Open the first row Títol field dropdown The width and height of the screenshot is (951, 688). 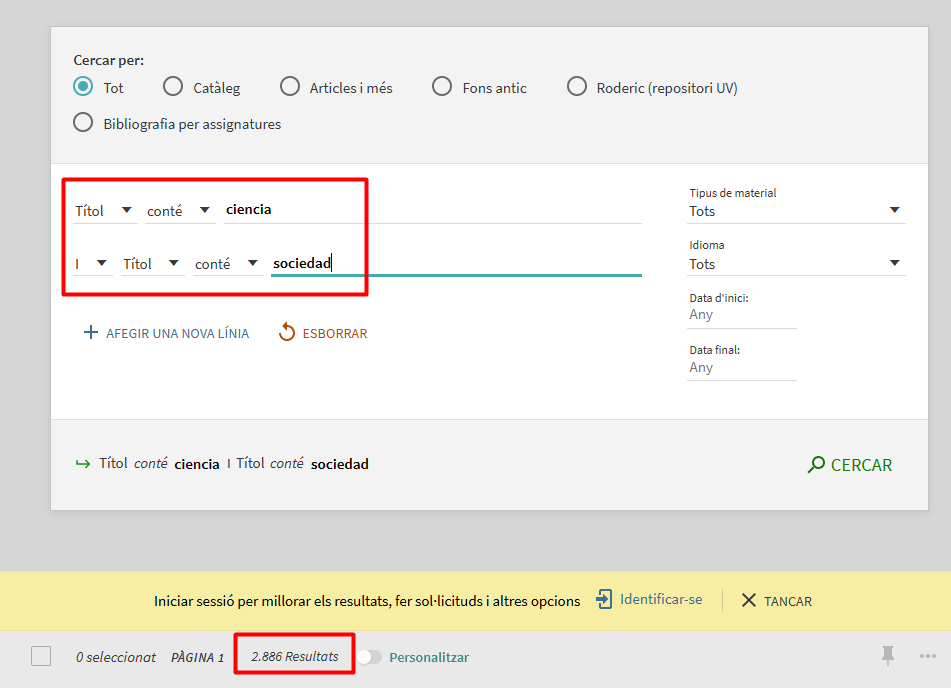click(x=104, y=210)
